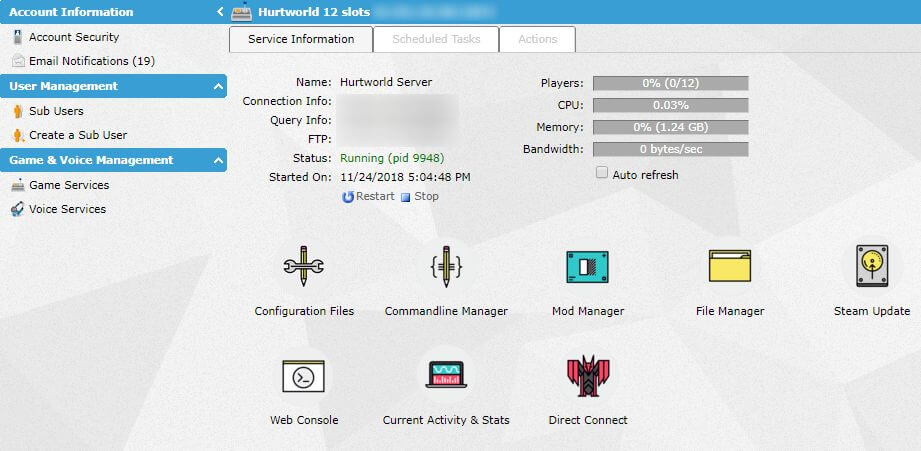Image resolution: width=921 pixels, height=451 pixels.
Task: Switch to the Scheduled Tasks tab
Action: pyautogui.click(x=436, y=39)
